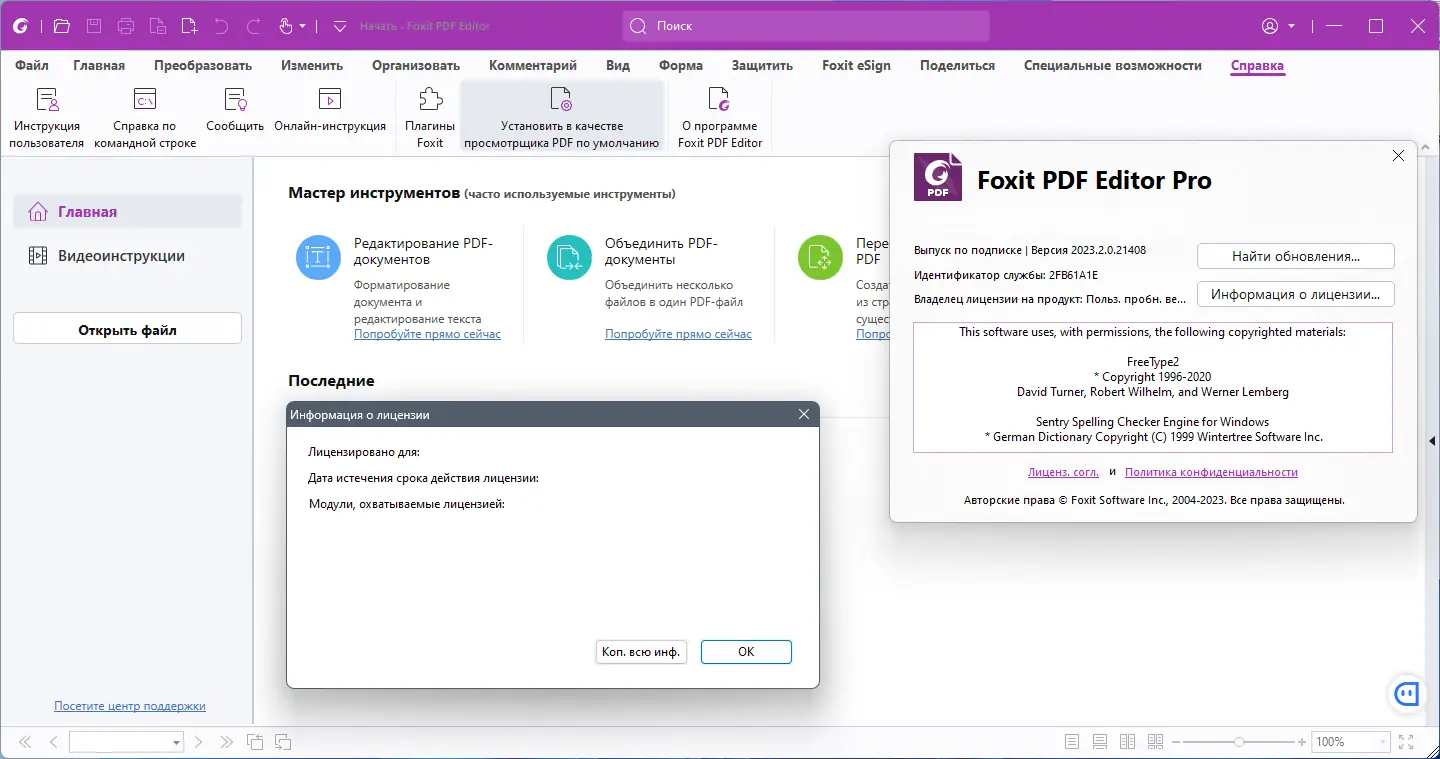The image size is (1440, 759).
Task: Open a file via the folder icon
Action: point(61,26)
